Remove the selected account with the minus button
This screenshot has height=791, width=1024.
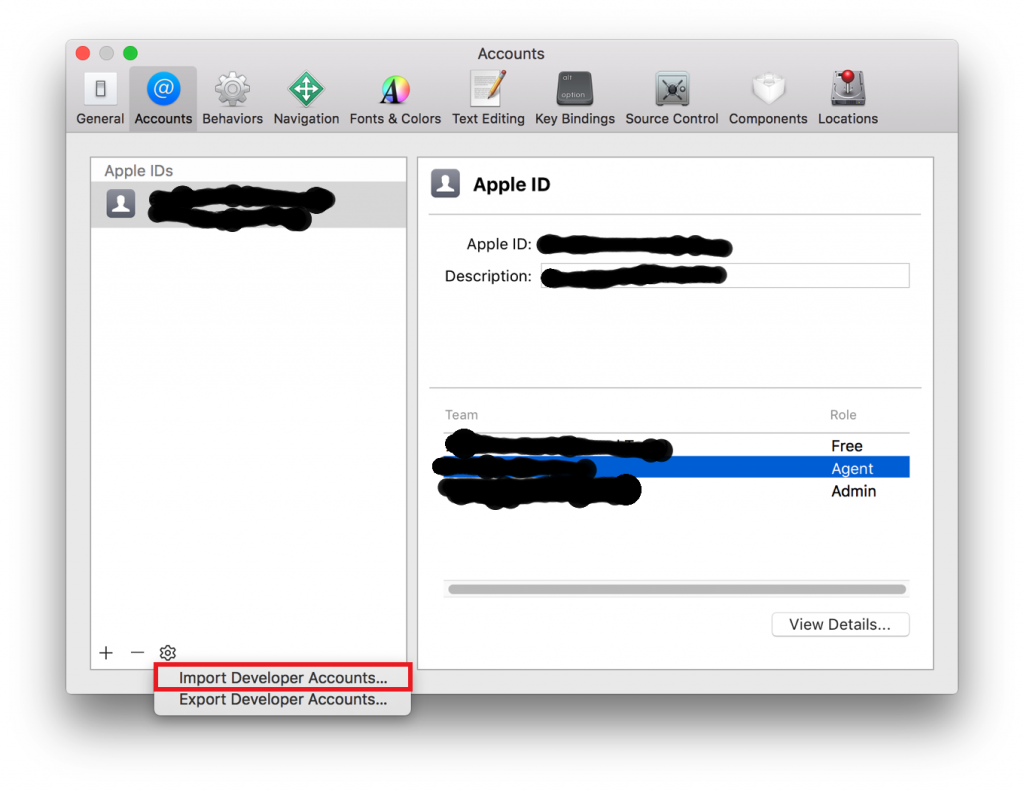click(x=137, y=653)
